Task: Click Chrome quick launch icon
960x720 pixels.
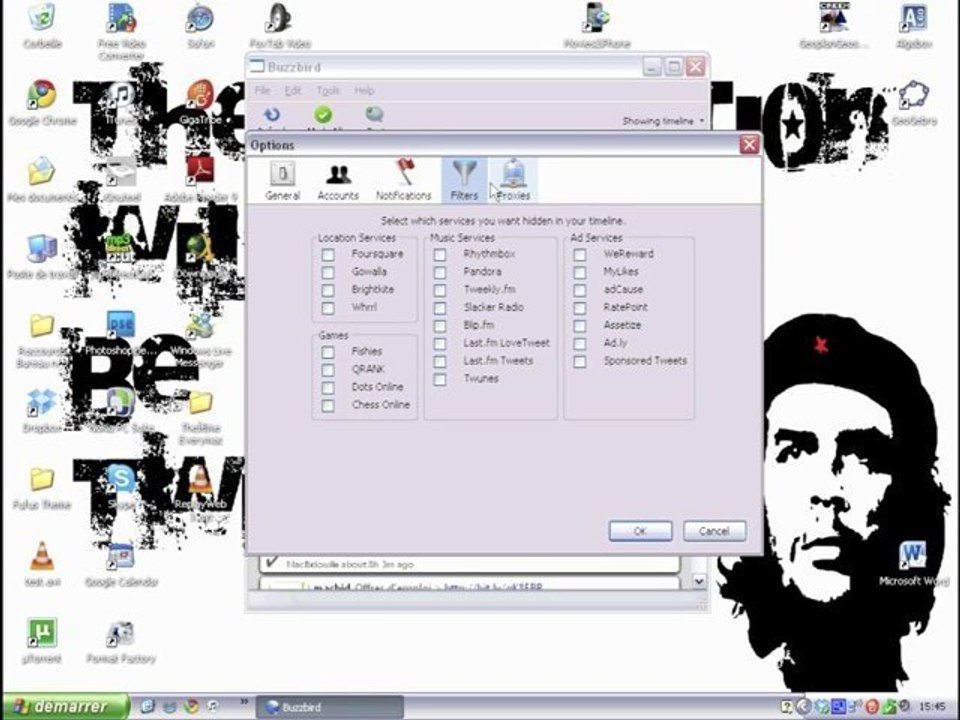Action: (191, 707)
